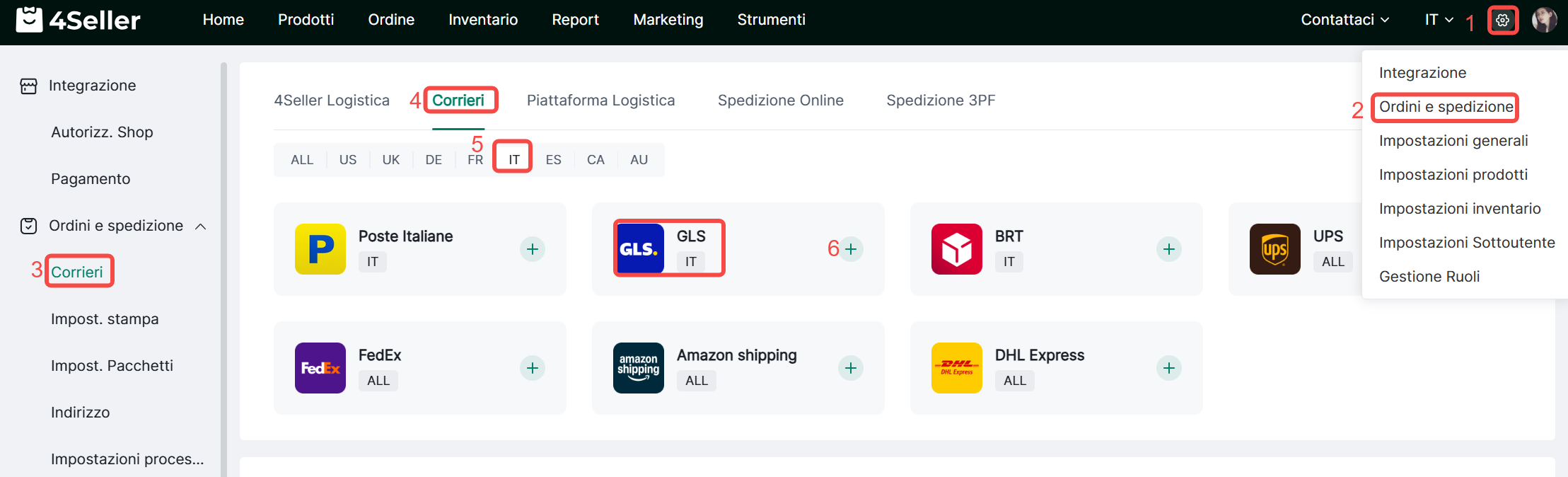Add DHL Express with plus icon
1568x477 pixels.
pyautogui.click(x=1169, y=368)
